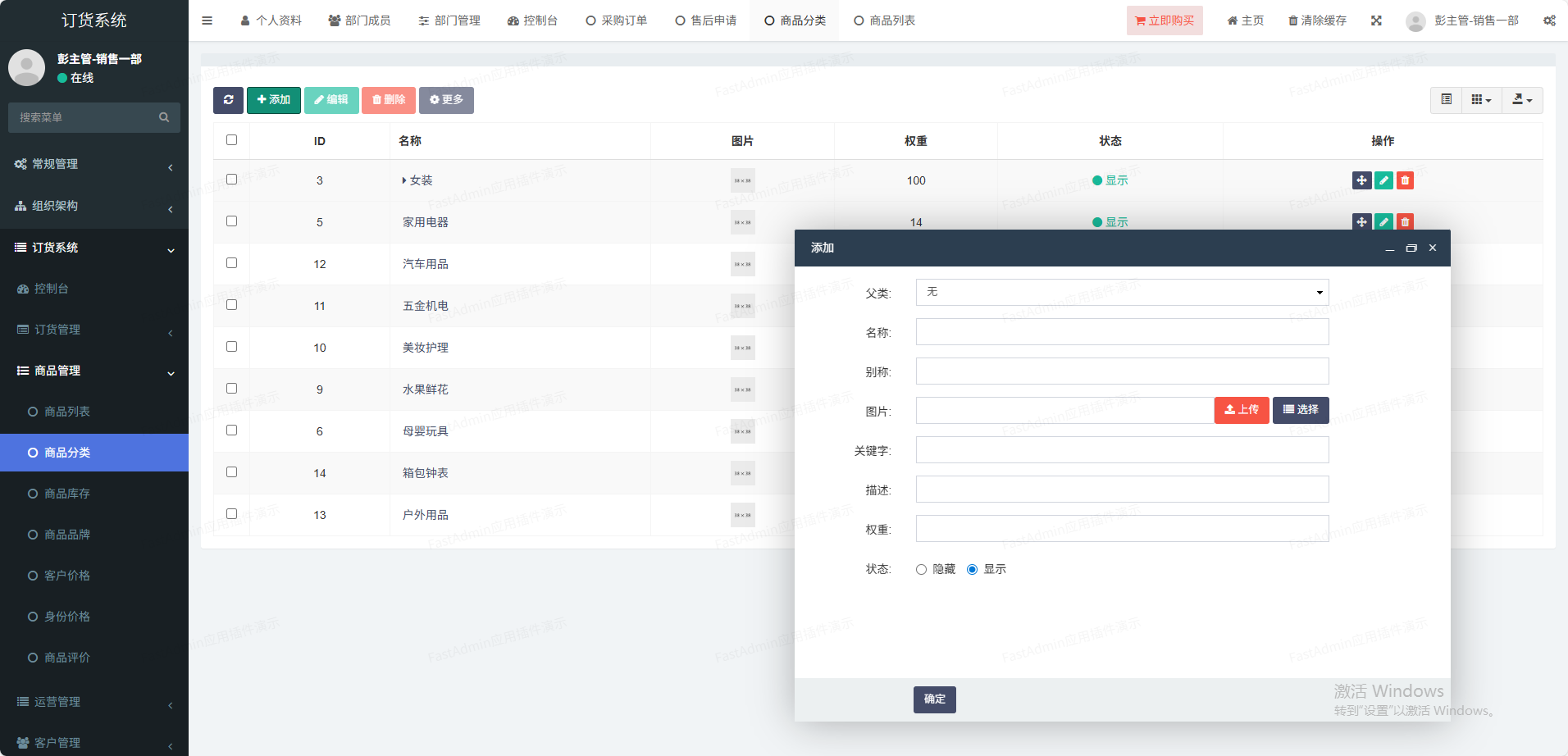The image size is (1568, 756).
Task: Click the fullscreen icon in top bar
Action: pyautogui.click(x=1376, y=20)
